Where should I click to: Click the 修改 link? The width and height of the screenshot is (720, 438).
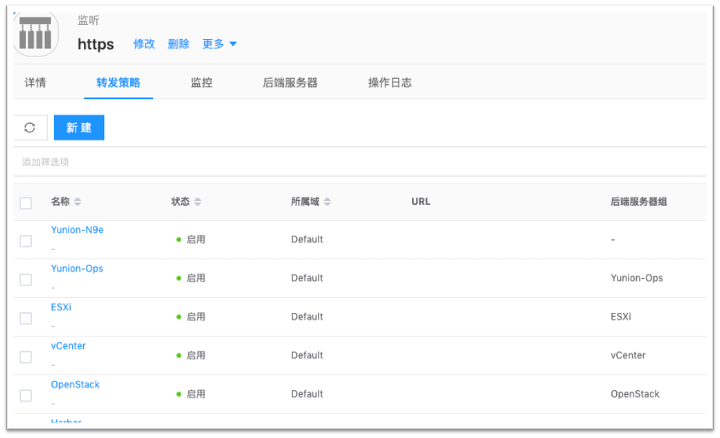click(x=144, y=44)
